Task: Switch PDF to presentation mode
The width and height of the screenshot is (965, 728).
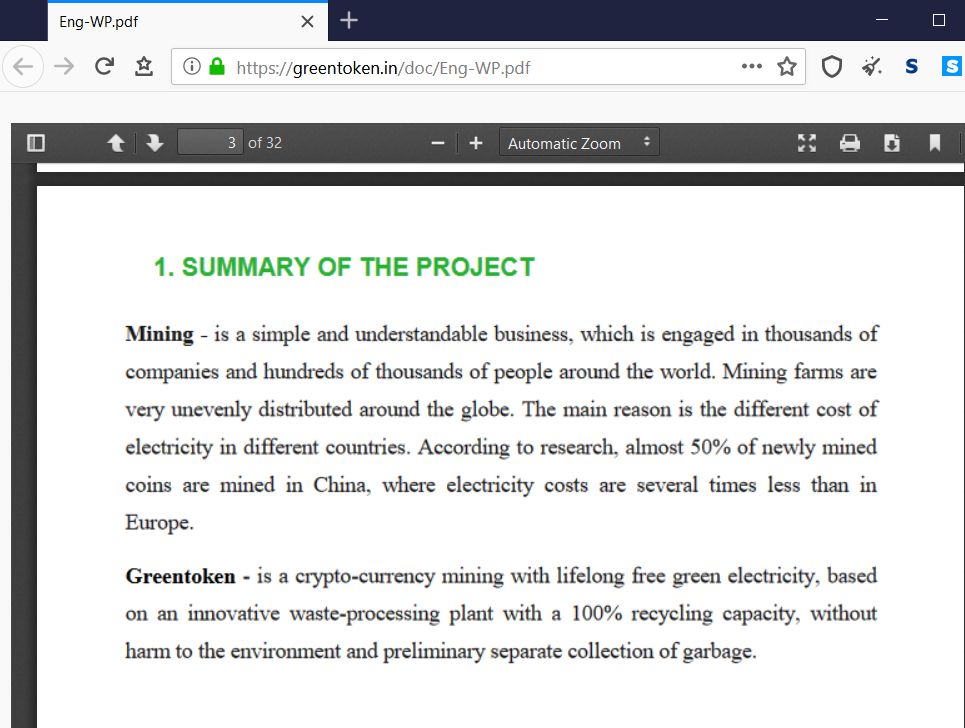Action: pyautogui.click(x=807, y=143)
